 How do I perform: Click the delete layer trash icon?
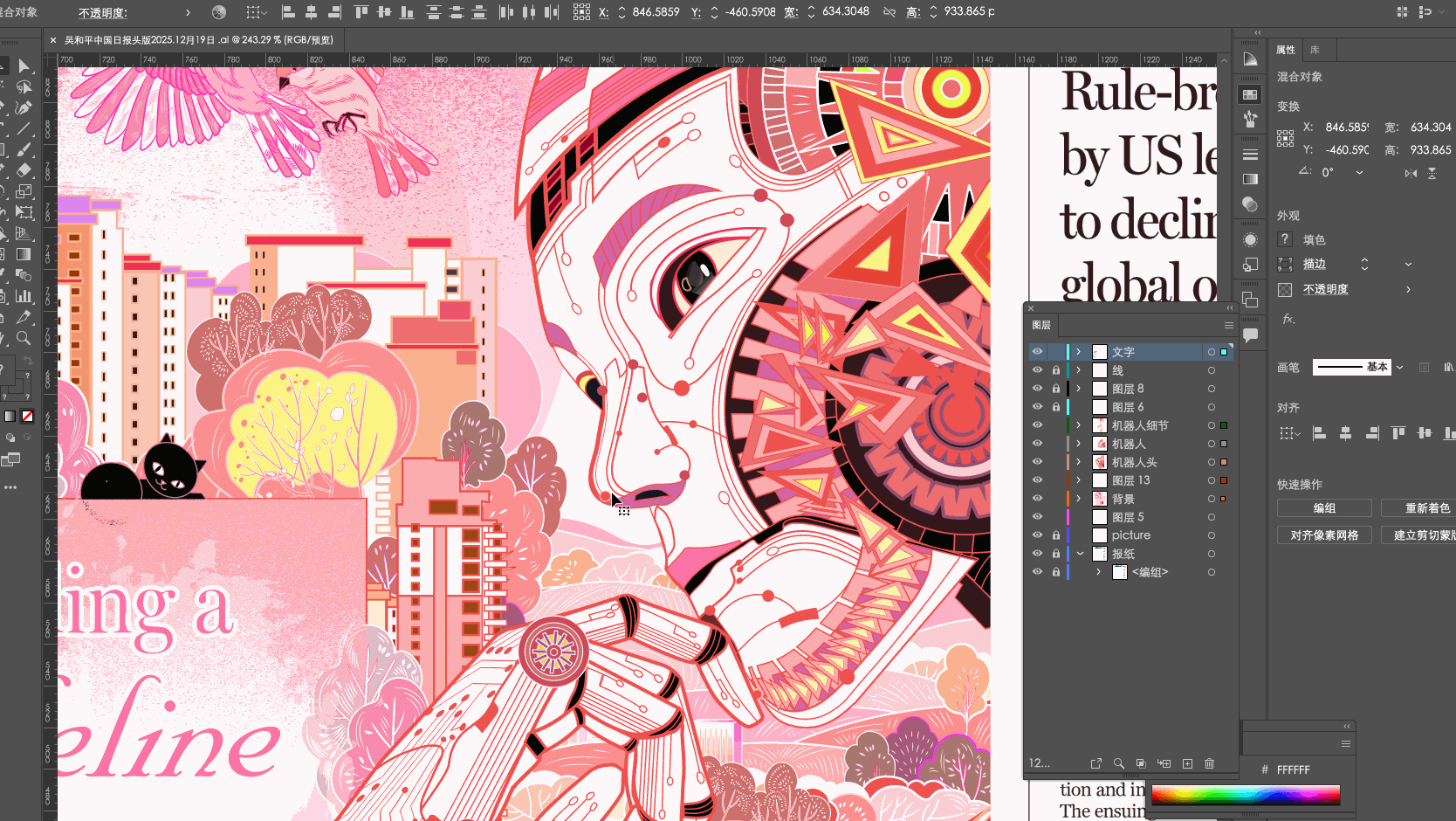pyautogui.click(x=1210, y=763)
